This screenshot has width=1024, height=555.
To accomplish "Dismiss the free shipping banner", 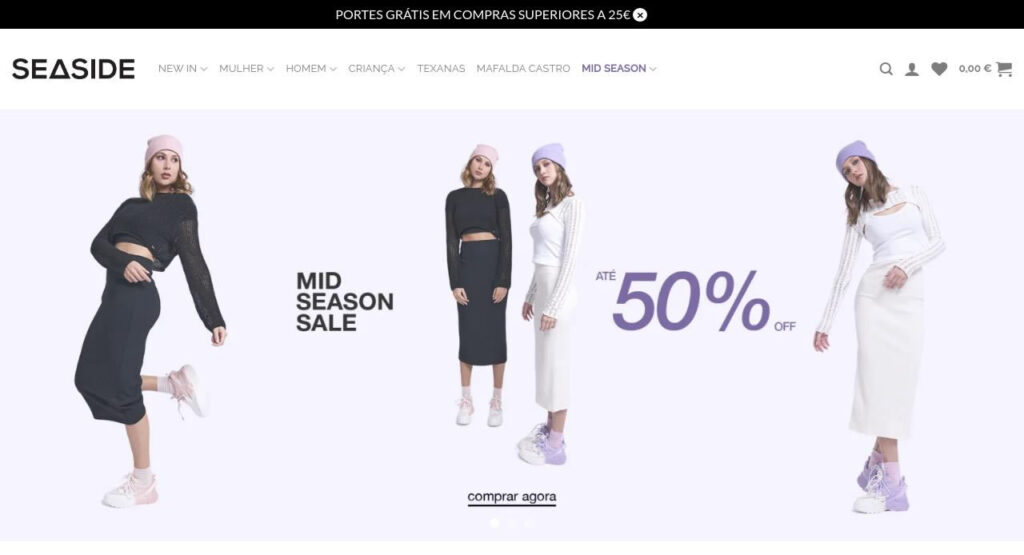I will [640, 14].
